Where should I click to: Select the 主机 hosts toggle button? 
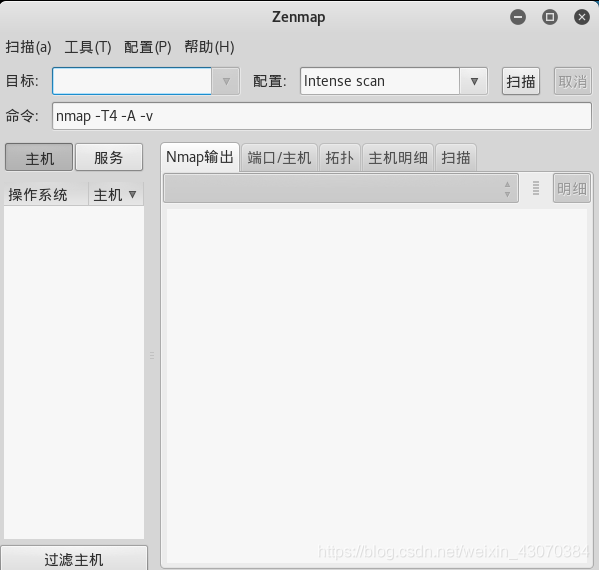point(39,157)
